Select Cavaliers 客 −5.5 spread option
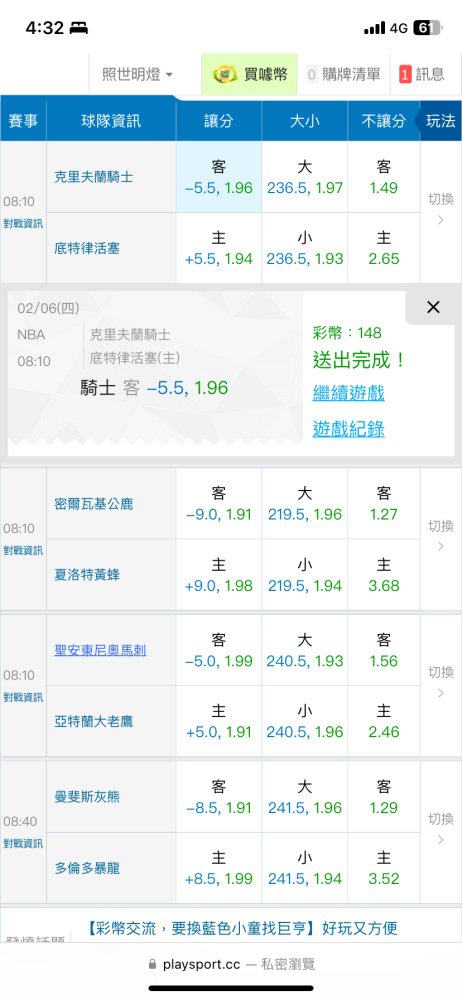The height and width of the screenshot is (1000, 462). click(x=219, y=177)
